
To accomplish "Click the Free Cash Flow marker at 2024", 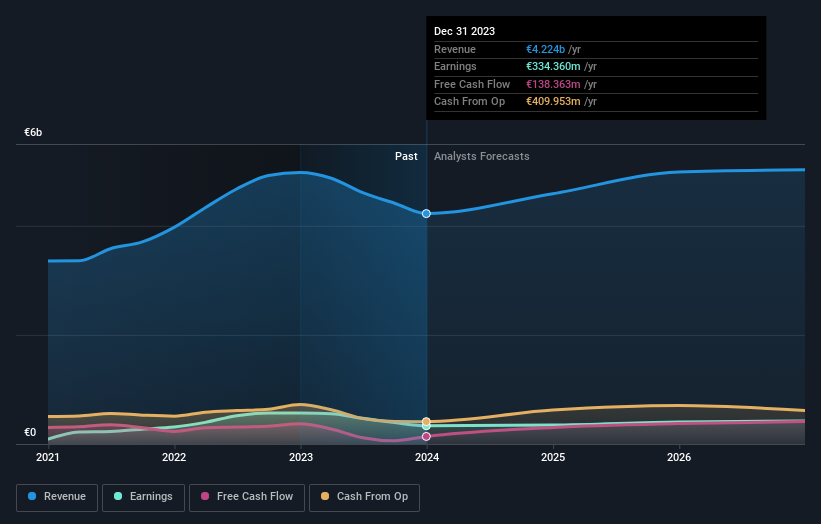I will point(426,436).
